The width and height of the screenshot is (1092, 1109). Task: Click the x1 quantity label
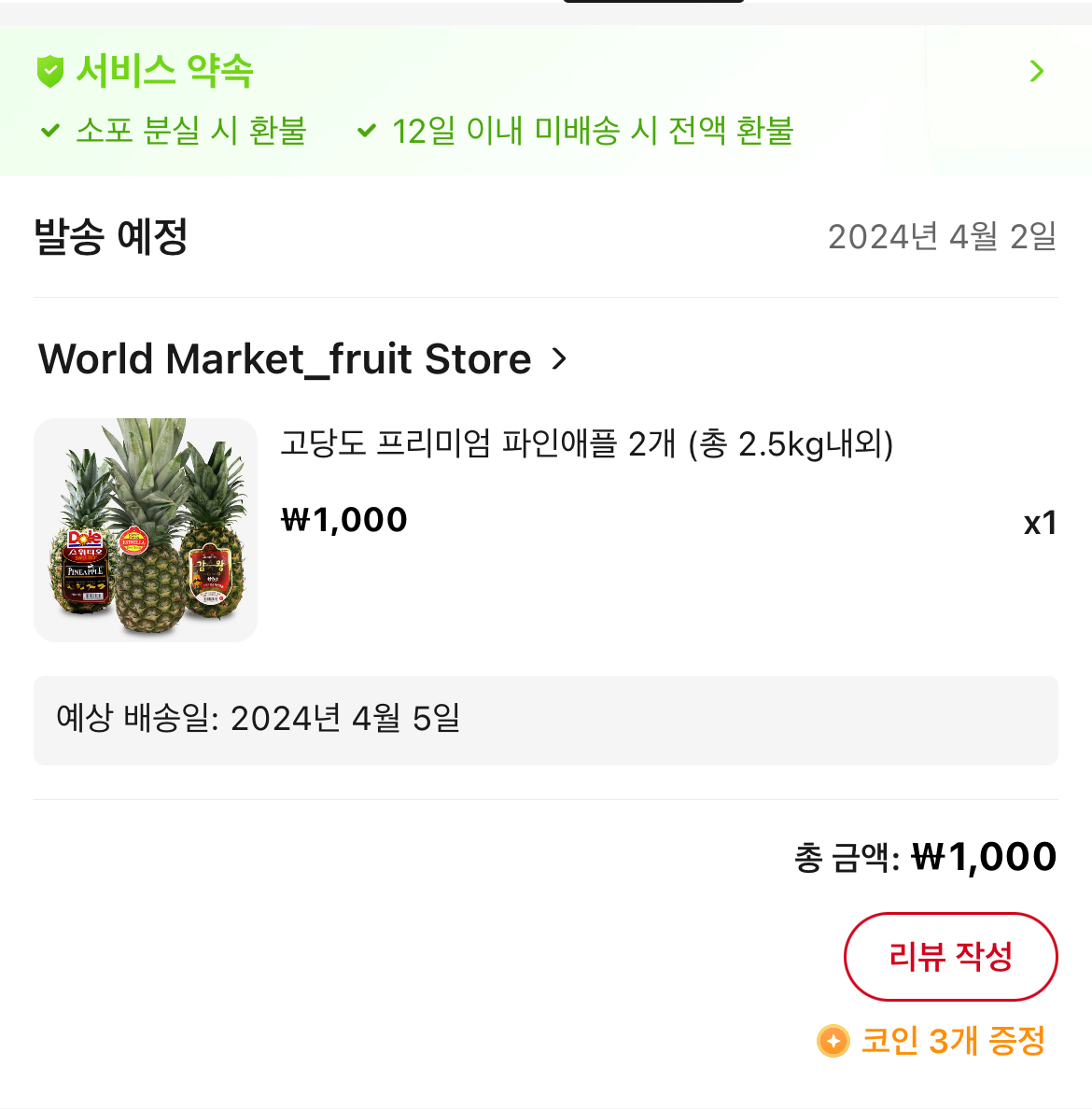tap(1040, 524)
